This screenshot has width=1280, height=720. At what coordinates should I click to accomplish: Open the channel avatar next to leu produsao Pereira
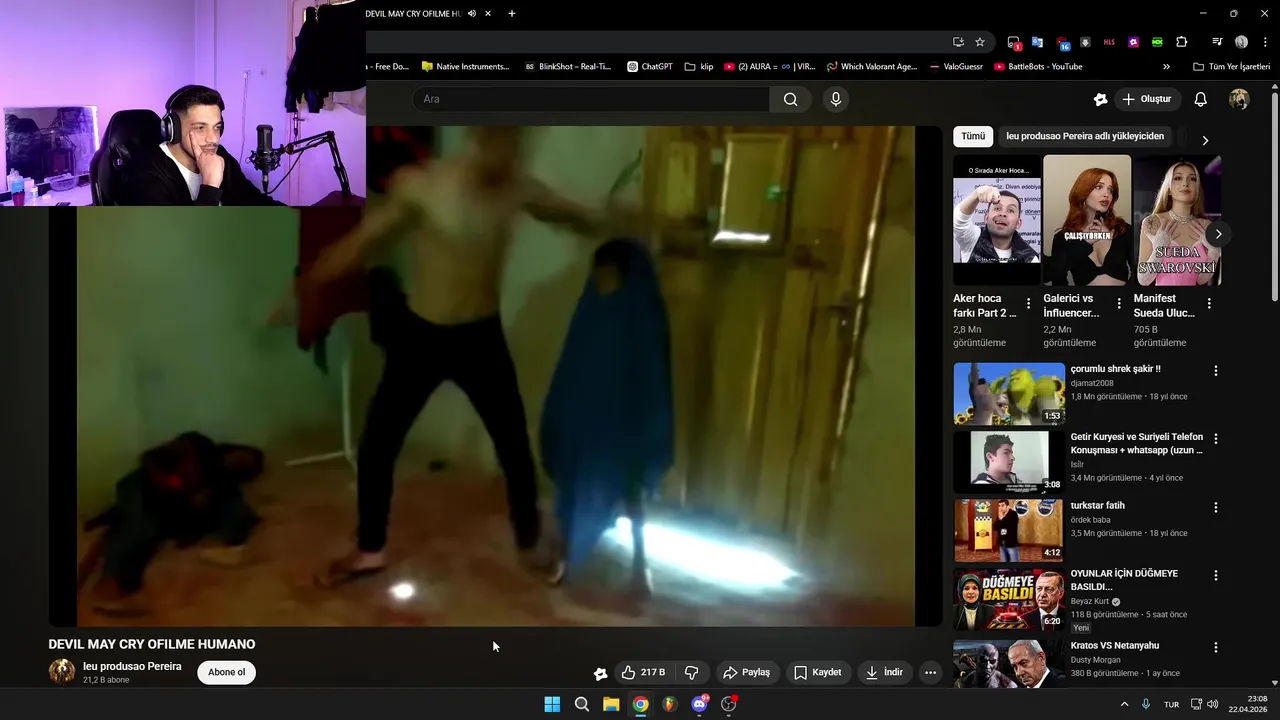click(62, 671)
